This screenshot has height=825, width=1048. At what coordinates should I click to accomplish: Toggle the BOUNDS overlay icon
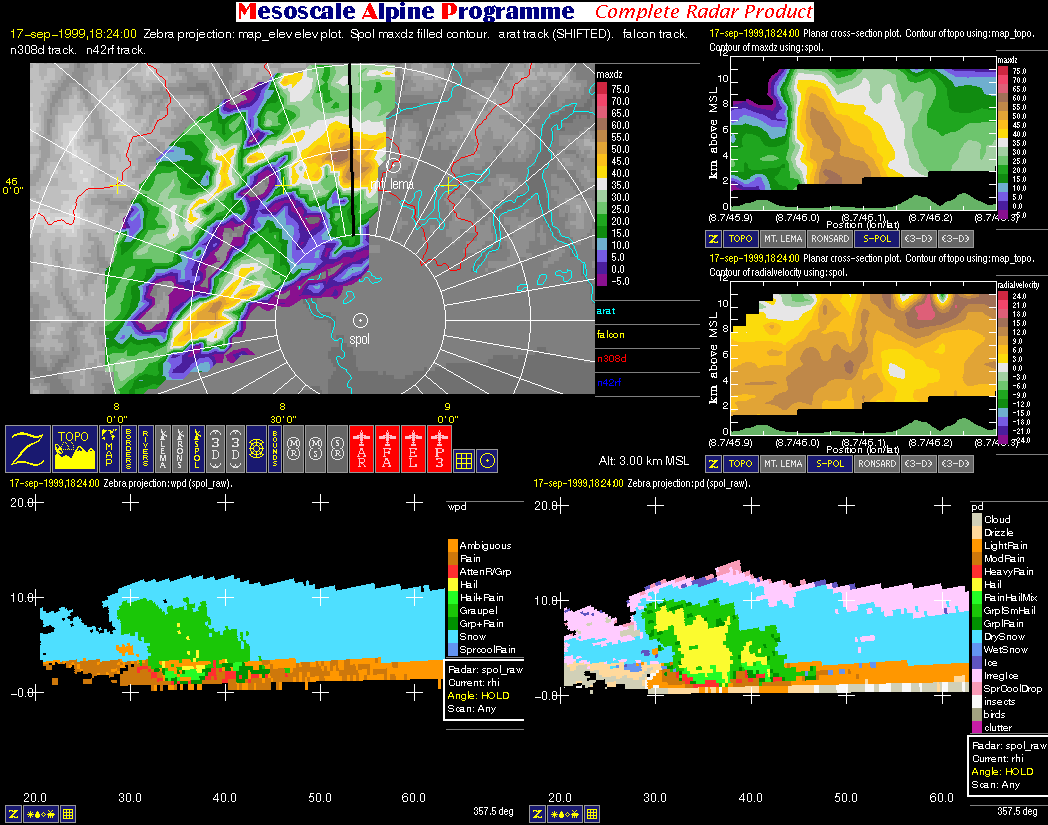pos(275,449)
